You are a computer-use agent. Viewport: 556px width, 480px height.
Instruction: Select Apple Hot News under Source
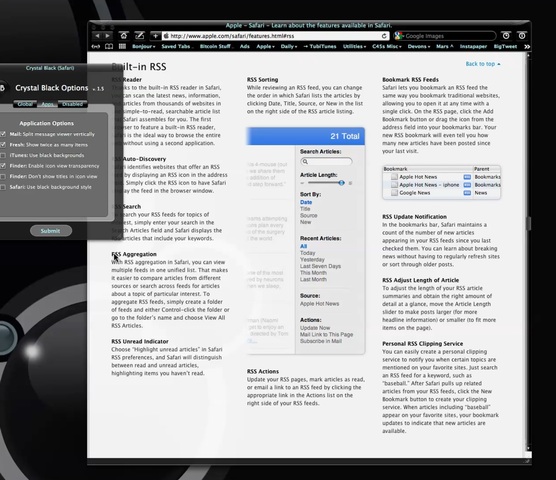(319, 304)
